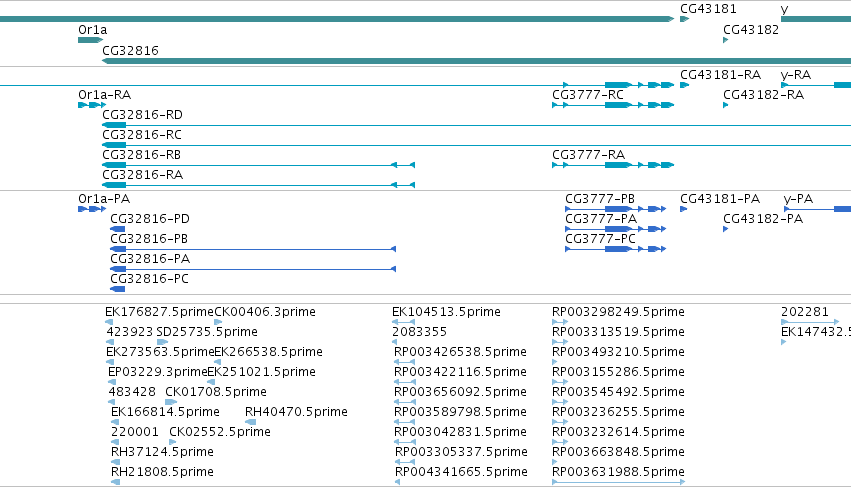Screen dimensions: 851x487
Task: Select the CG32816-PB protein label
Action: tap(149, 239)
